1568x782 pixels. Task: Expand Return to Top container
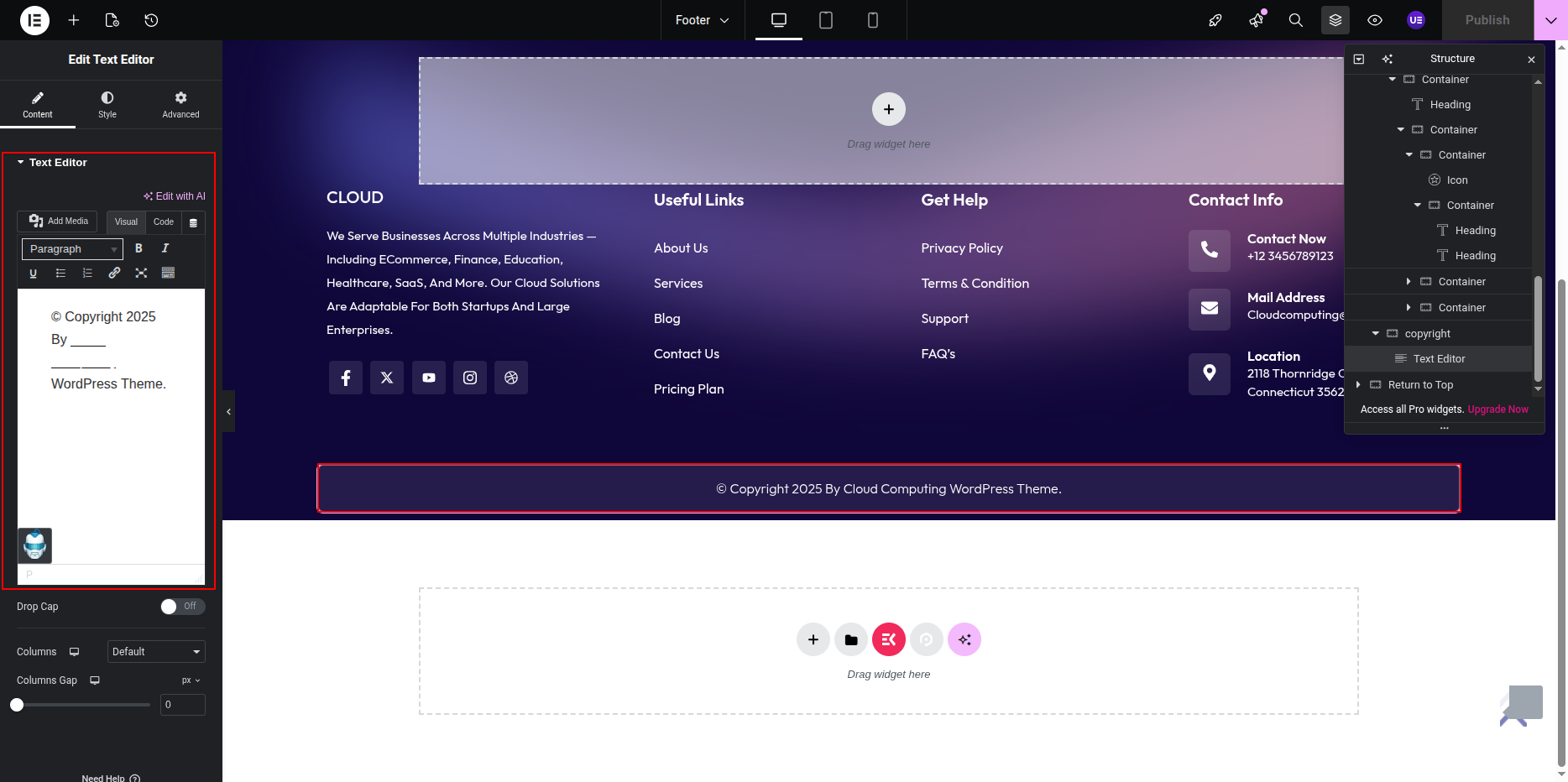(1358, 385)
